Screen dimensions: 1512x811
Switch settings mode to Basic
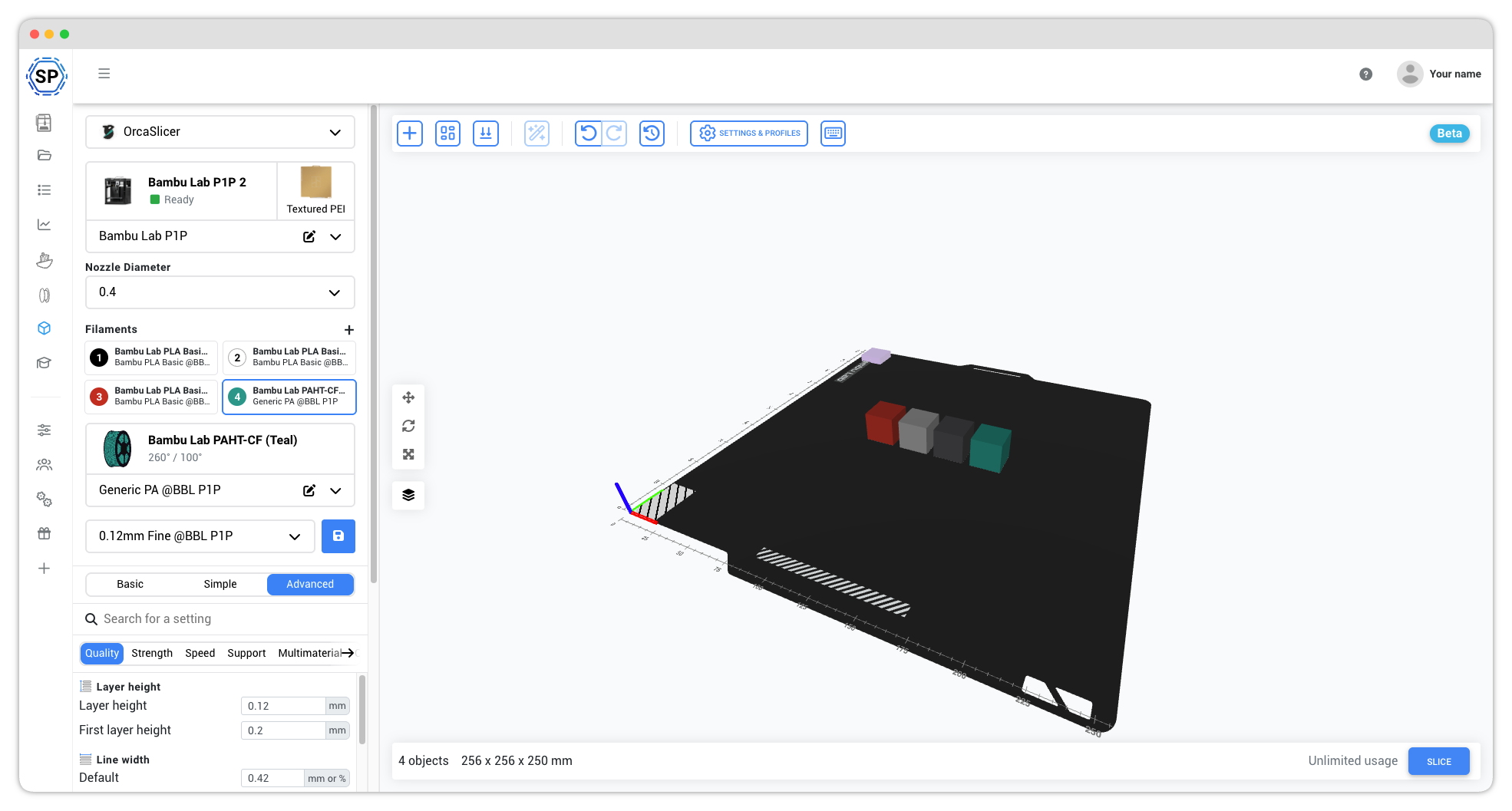click(x=130, y=585)
